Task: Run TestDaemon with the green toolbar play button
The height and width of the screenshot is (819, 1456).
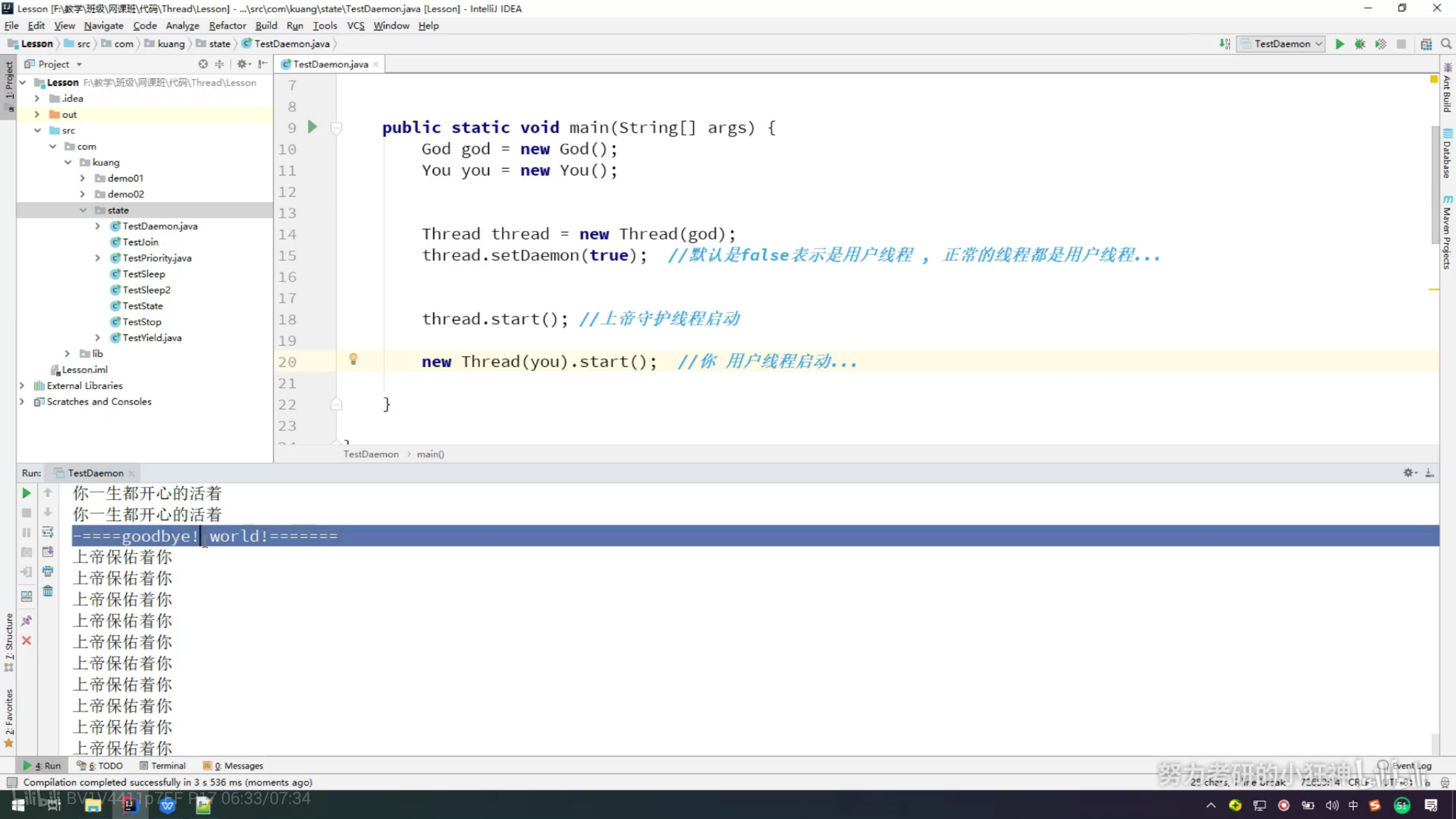Action: [x=1339, y=44]
